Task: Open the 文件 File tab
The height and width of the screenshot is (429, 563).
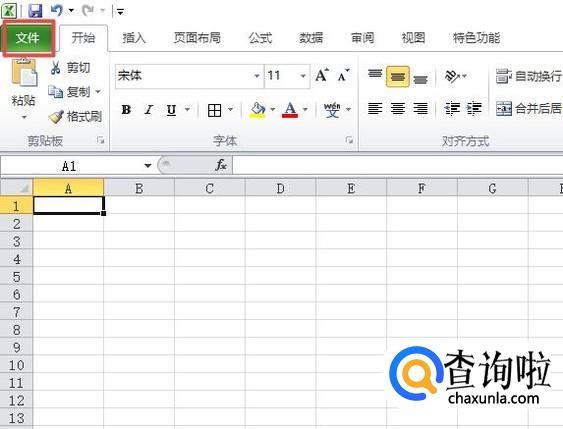Action: (x=28, y=37)
